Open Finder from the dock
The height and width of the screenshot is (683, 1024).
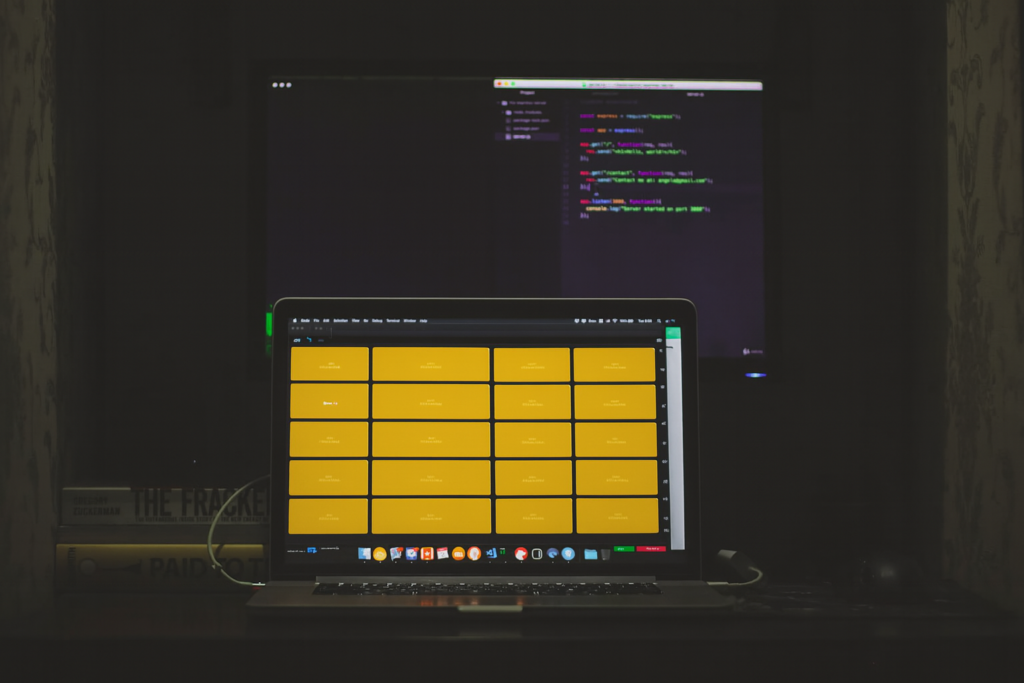point(364,553)
